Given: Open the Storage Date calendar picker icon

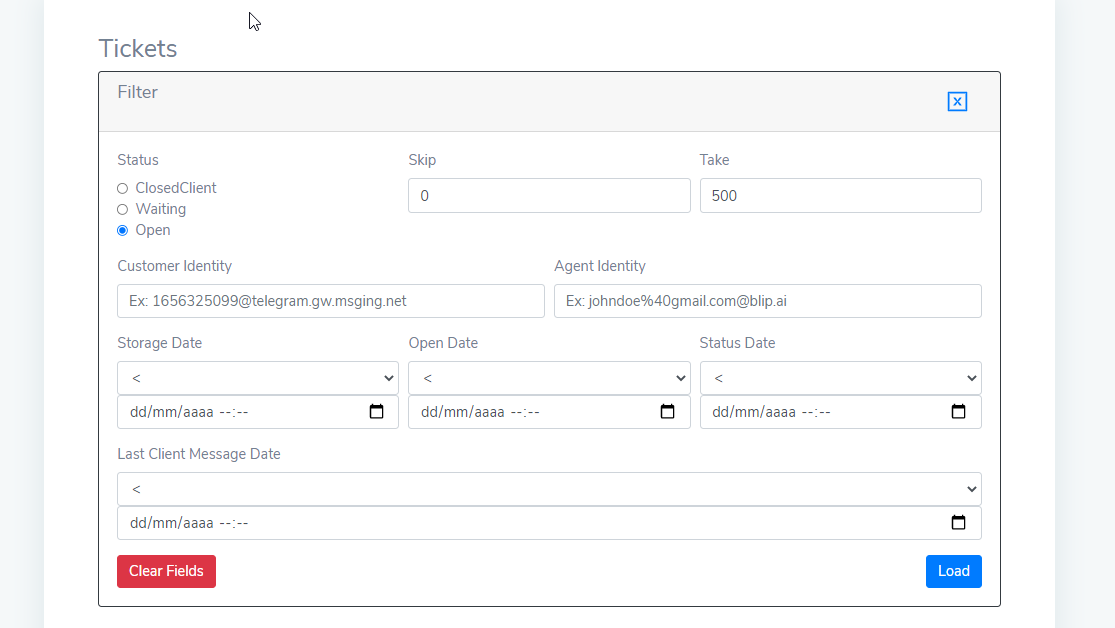Looking at the screenshot, I should coord(376,412).
